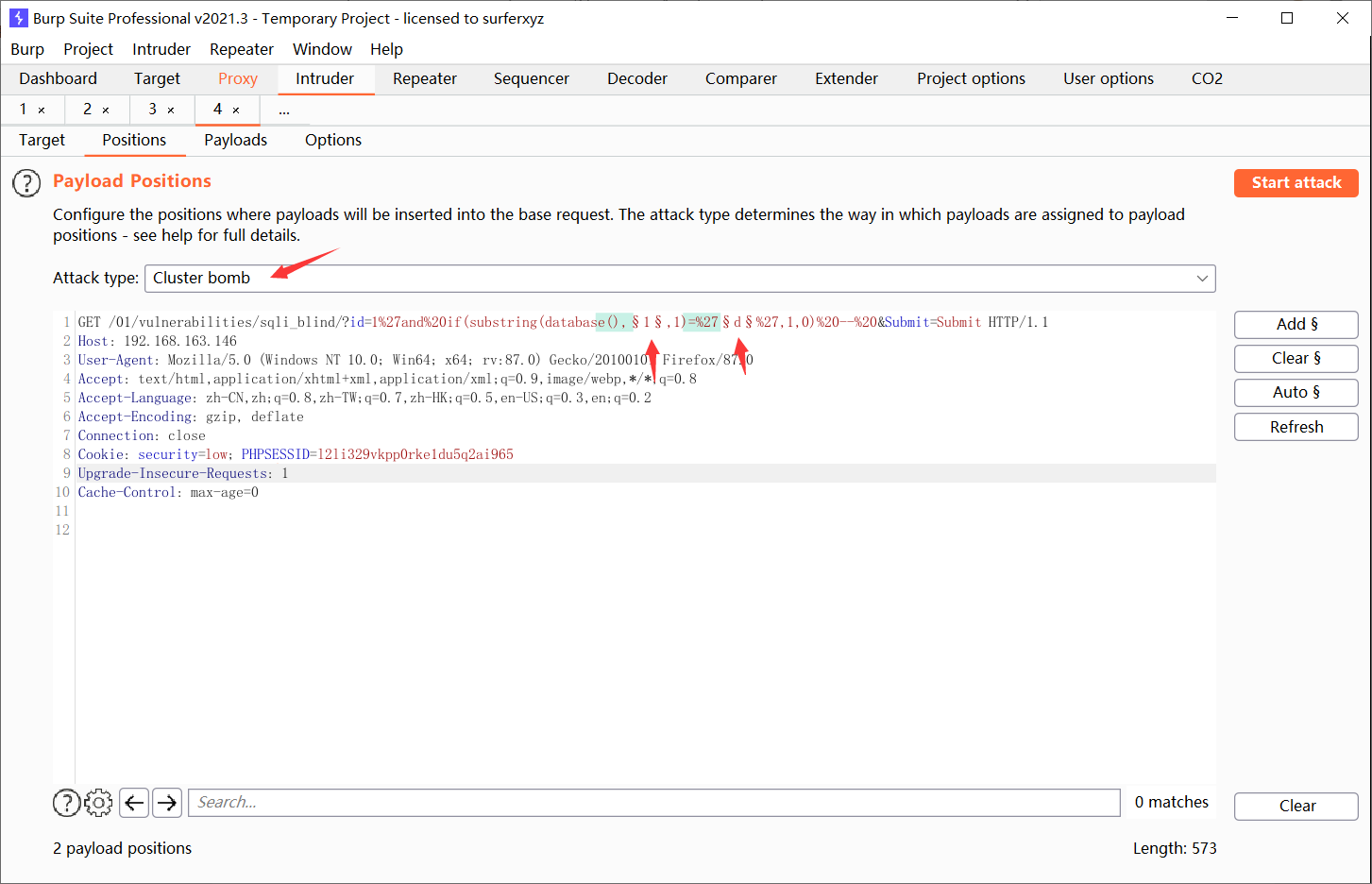The width and height of the screenshot is (1372, 884).
Task: Open the Payload Positions help icon
Action: coord(26,182)
